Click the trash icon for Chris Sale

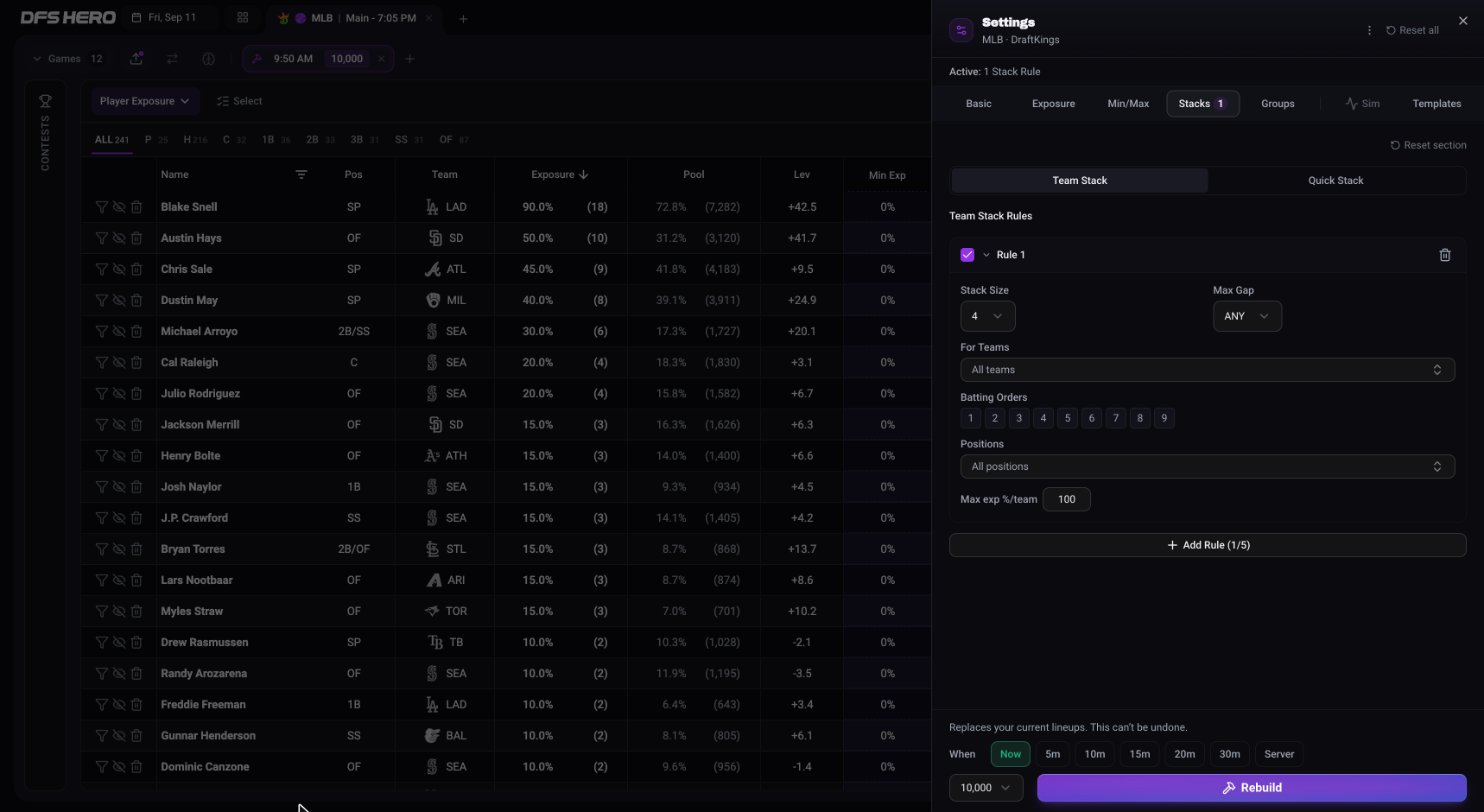136,269
